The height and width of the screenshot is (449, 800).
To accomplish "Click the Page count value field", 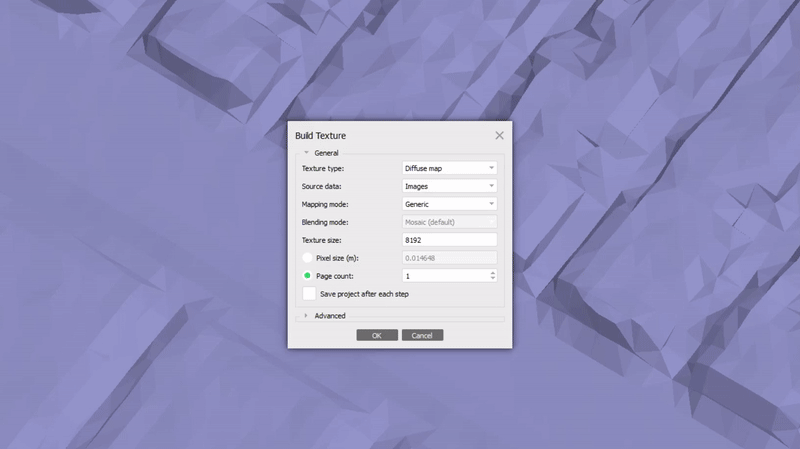I will tap(444, 275).
